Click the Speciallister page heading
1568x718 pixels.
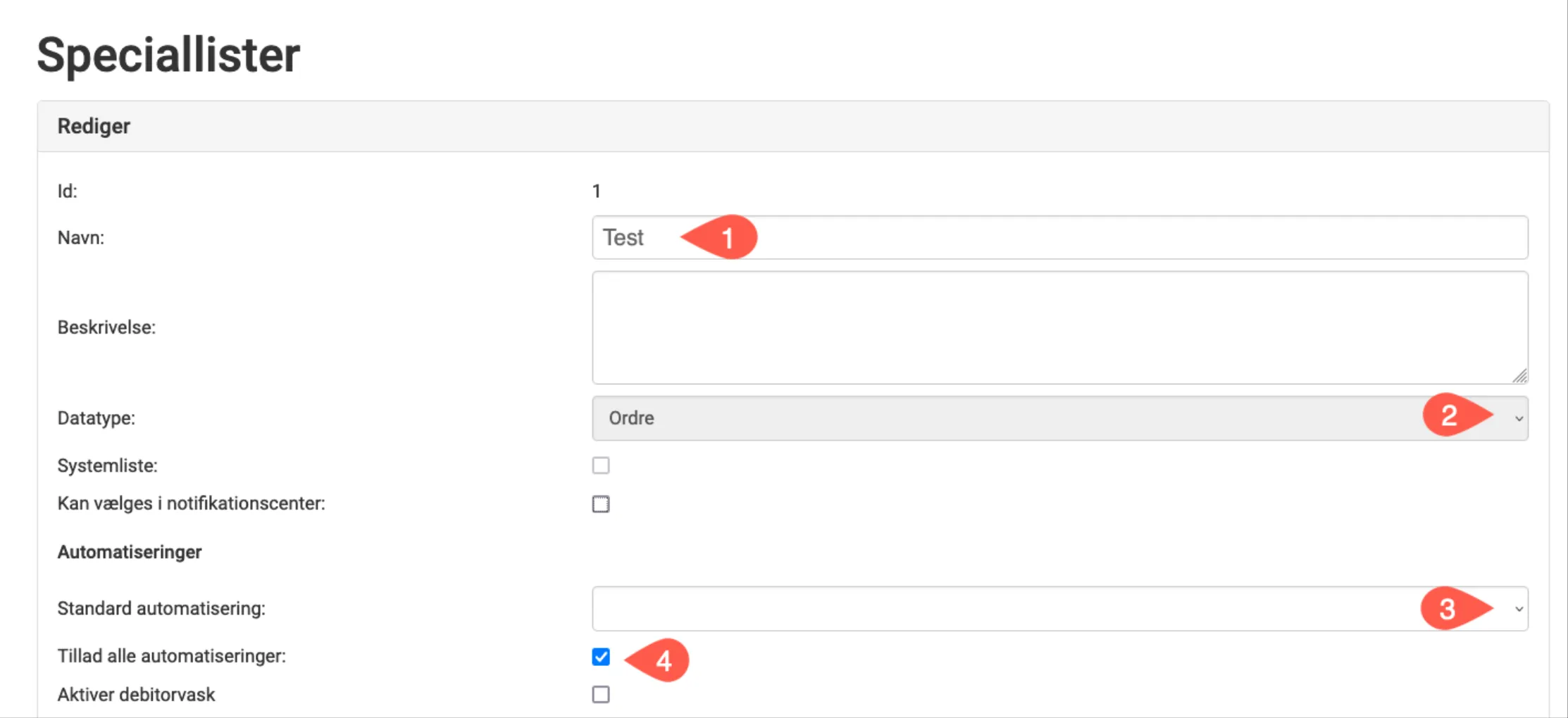168,55
